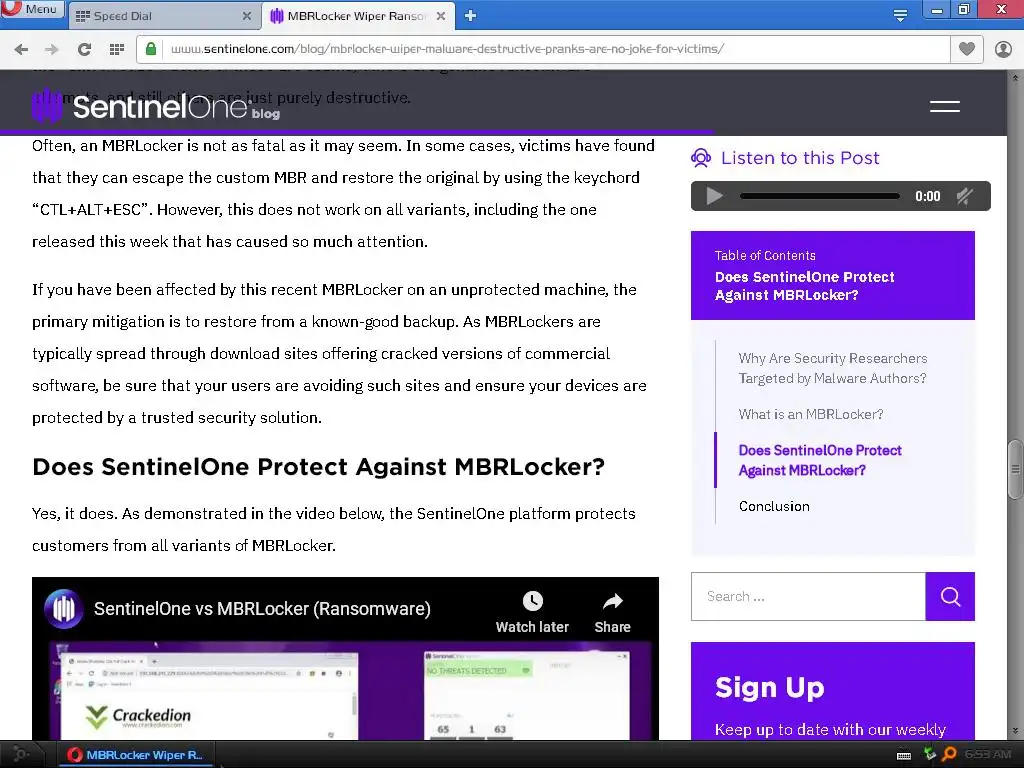The height and width of the screenshot is (768, 1024).
Task: Select Does SentinelOne Protect Against MBRLocker in contents list
Action: pyautogui.click(x=820, y=460)
